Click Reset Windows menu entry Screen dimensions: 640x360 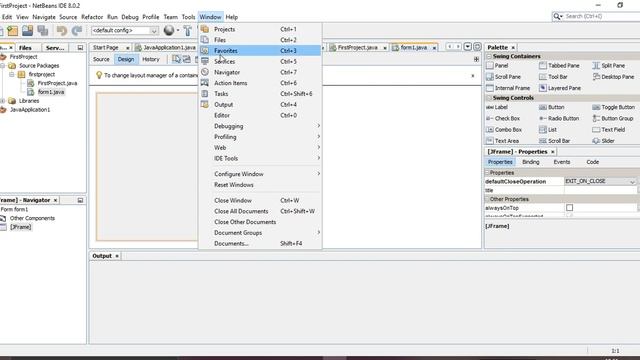[x=260, y=185]
